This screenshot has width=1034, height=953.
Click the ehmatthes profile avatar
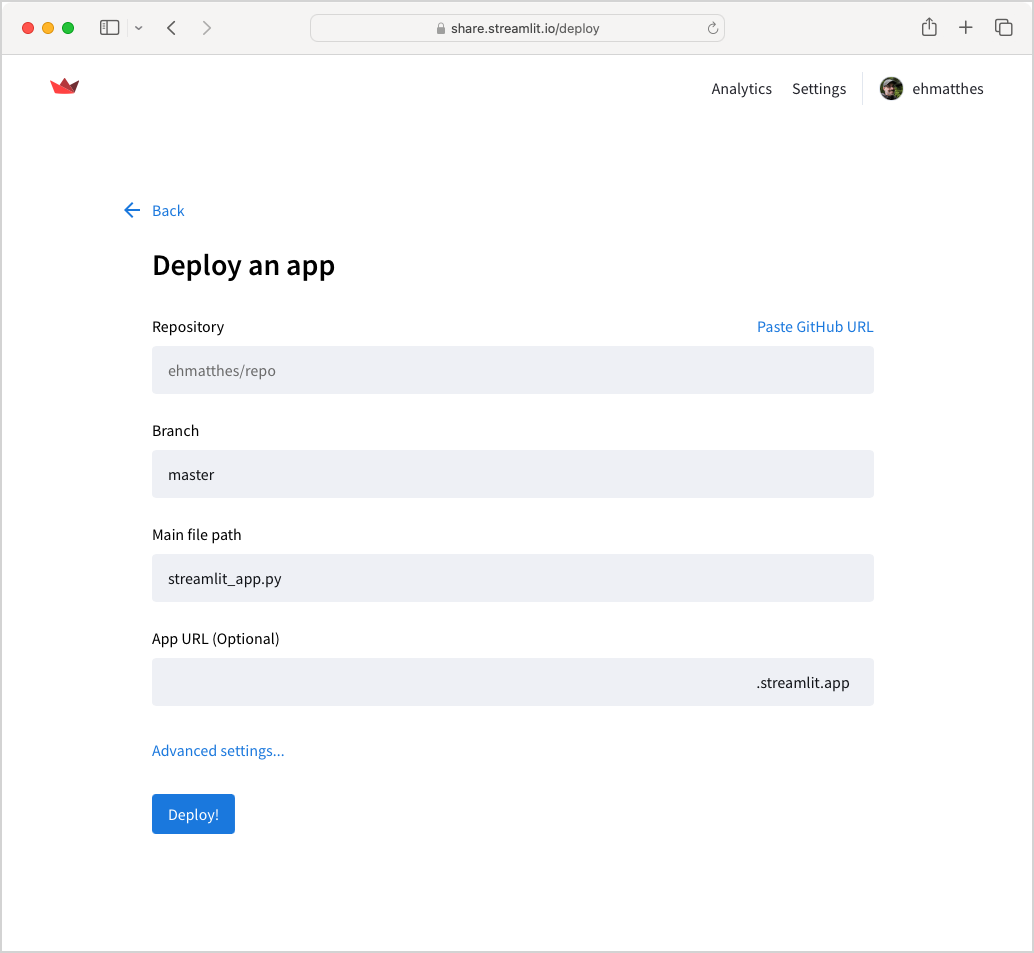pyautogui.click(x=891, y=88)
